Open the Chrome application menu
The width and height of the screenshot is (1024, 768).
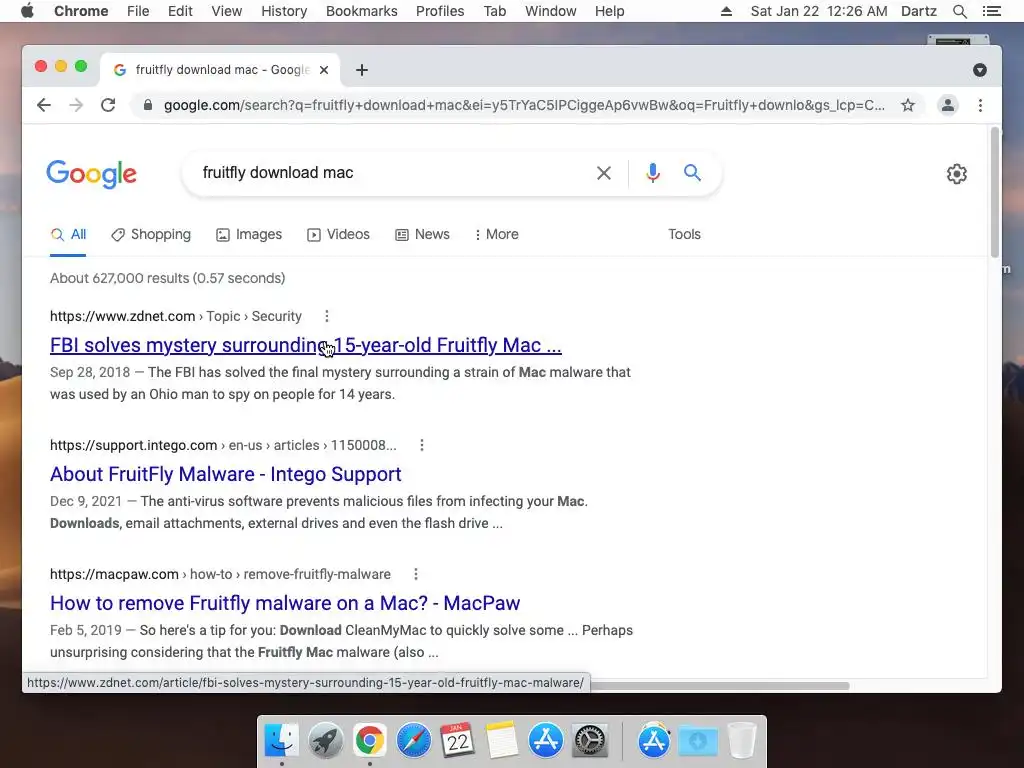(81, 11)
